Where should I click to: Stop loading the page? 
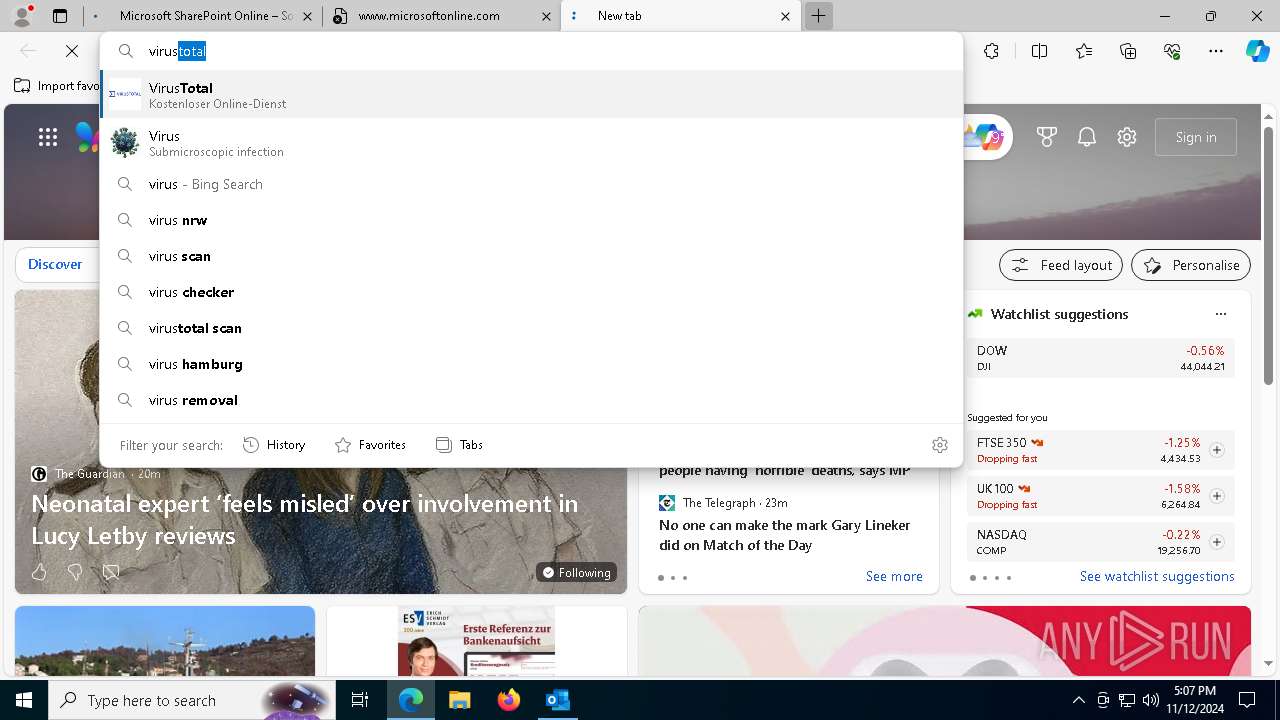click(x=72, y=51)
